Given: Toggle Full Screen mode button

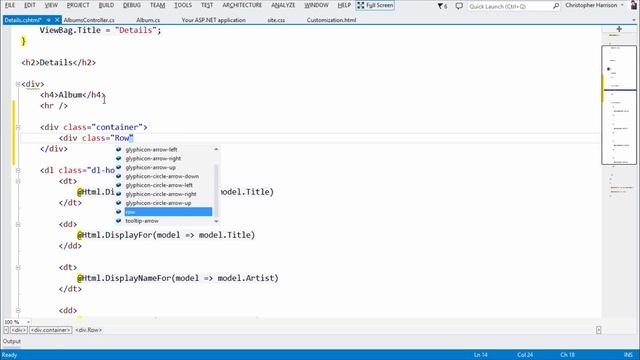Looking at the screenshot, I should coord(375,5).
